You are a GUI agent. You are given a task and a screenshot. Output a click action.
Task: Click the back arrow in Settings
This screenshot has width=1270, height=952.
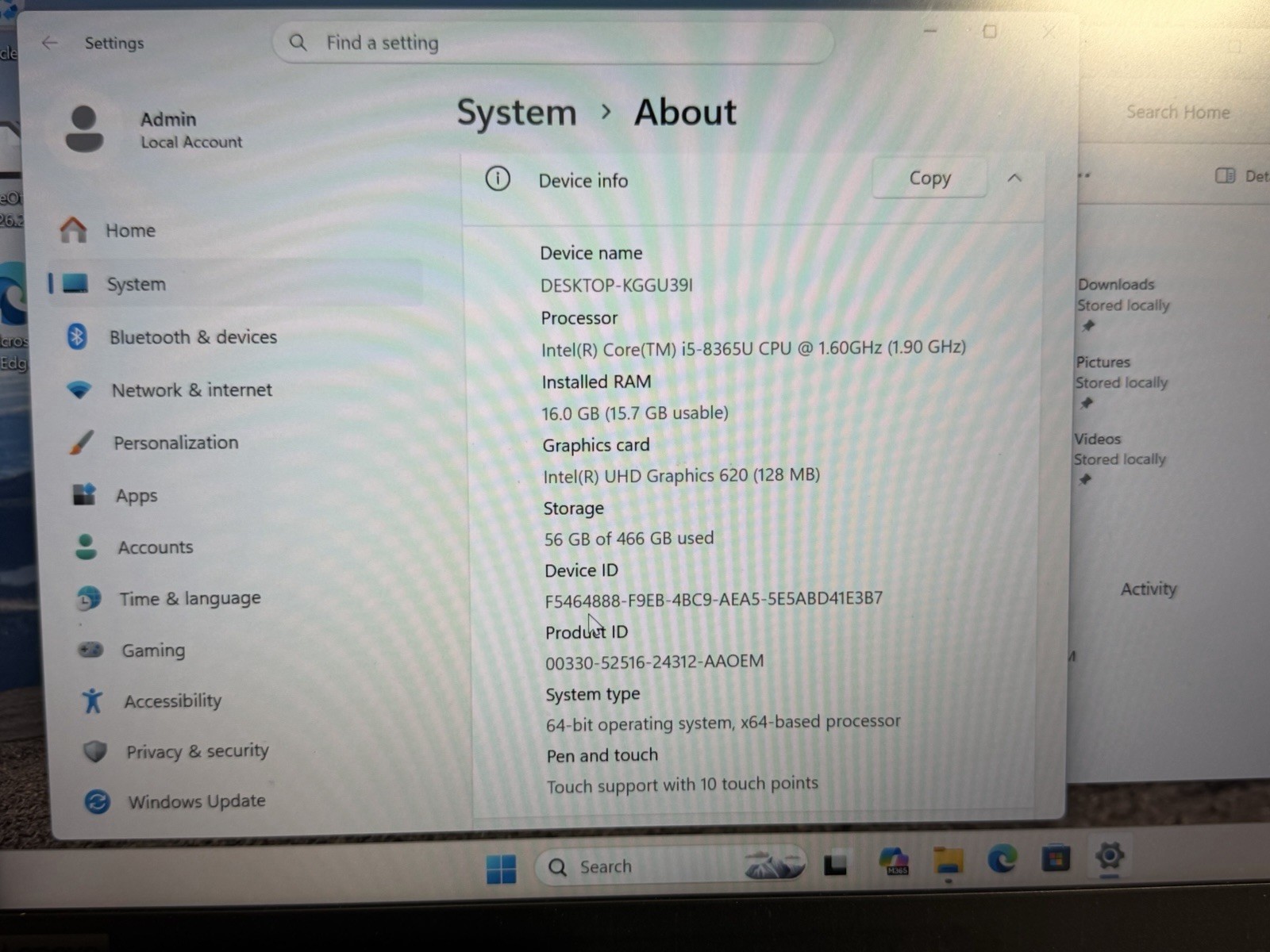(50, 43)
